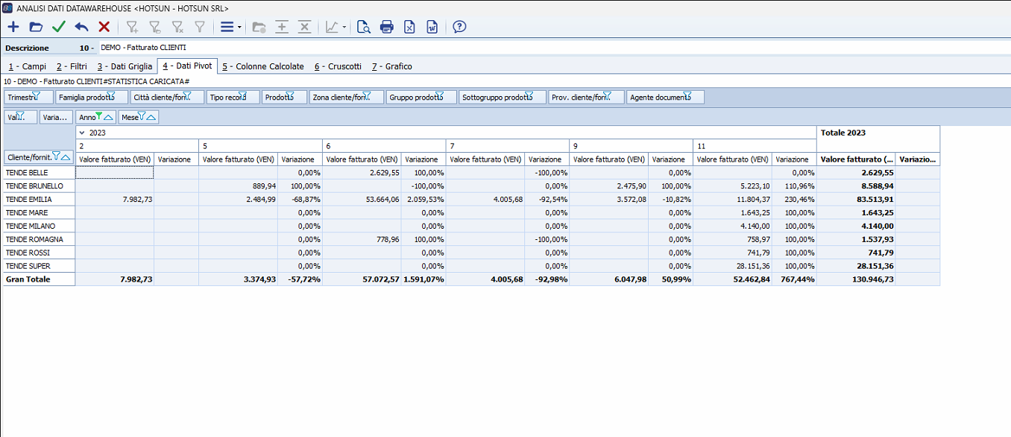
Task: Click the blue Undo arrow icon
Action: (x=82, y=27)
